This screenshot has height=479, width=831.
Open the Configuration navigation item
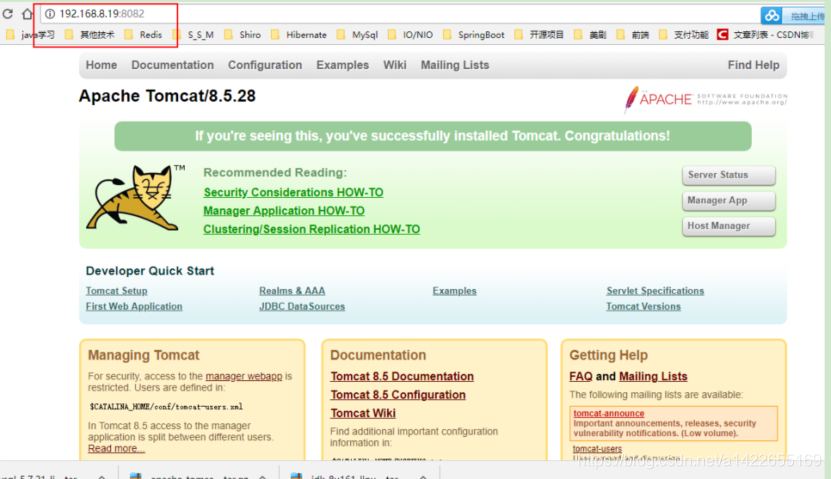pyautogui.click(x=265, y=65)
